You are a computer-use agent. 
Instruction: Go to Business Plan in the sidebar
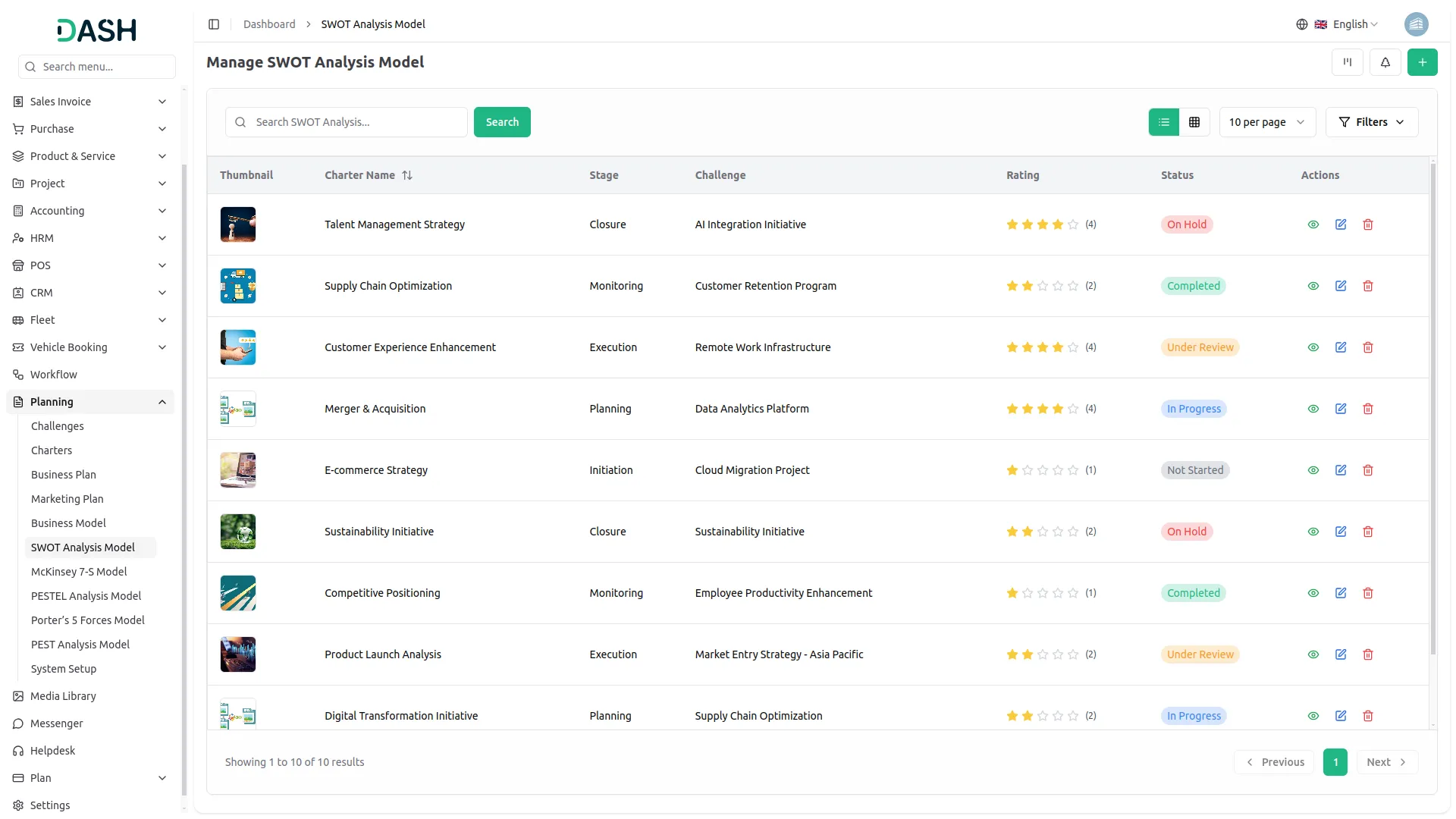[64, 475]
